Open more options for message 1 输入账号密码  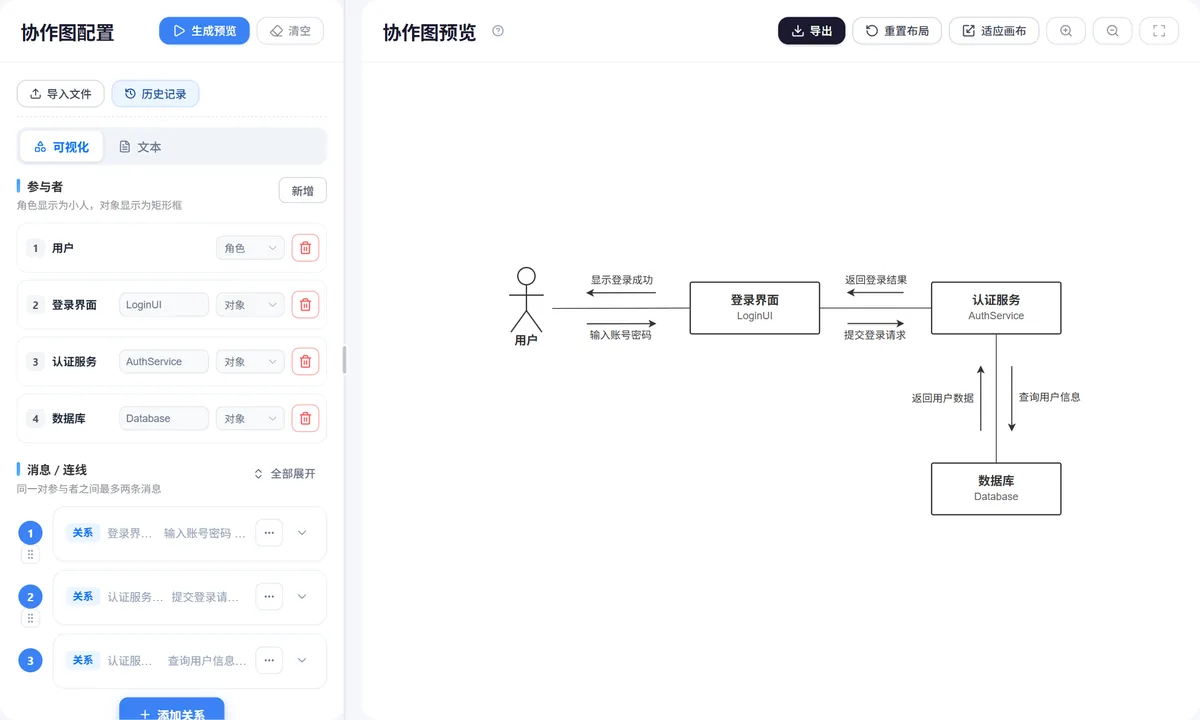click(269, 533)
